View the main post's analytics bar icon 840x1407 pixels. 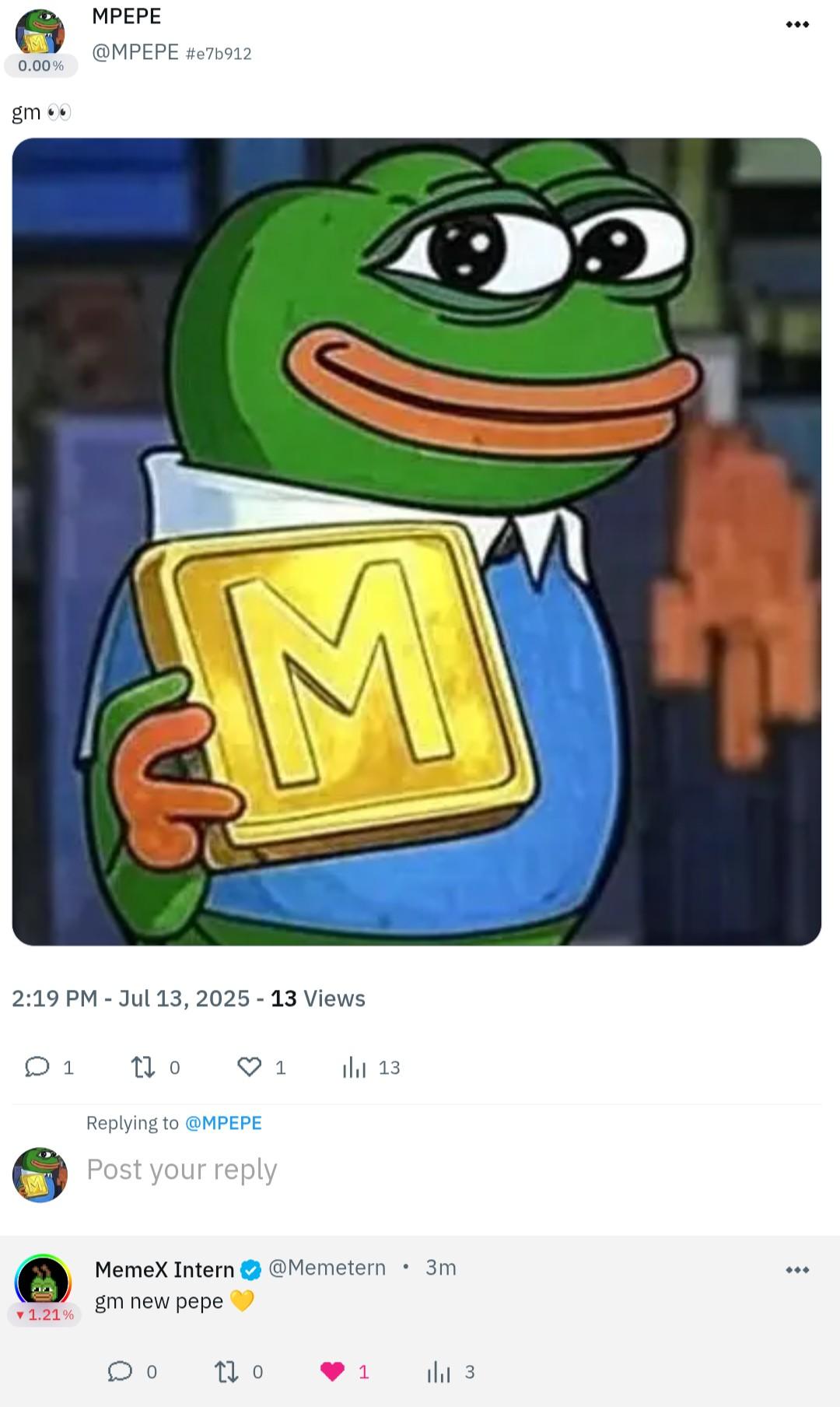coord(354,1067)
